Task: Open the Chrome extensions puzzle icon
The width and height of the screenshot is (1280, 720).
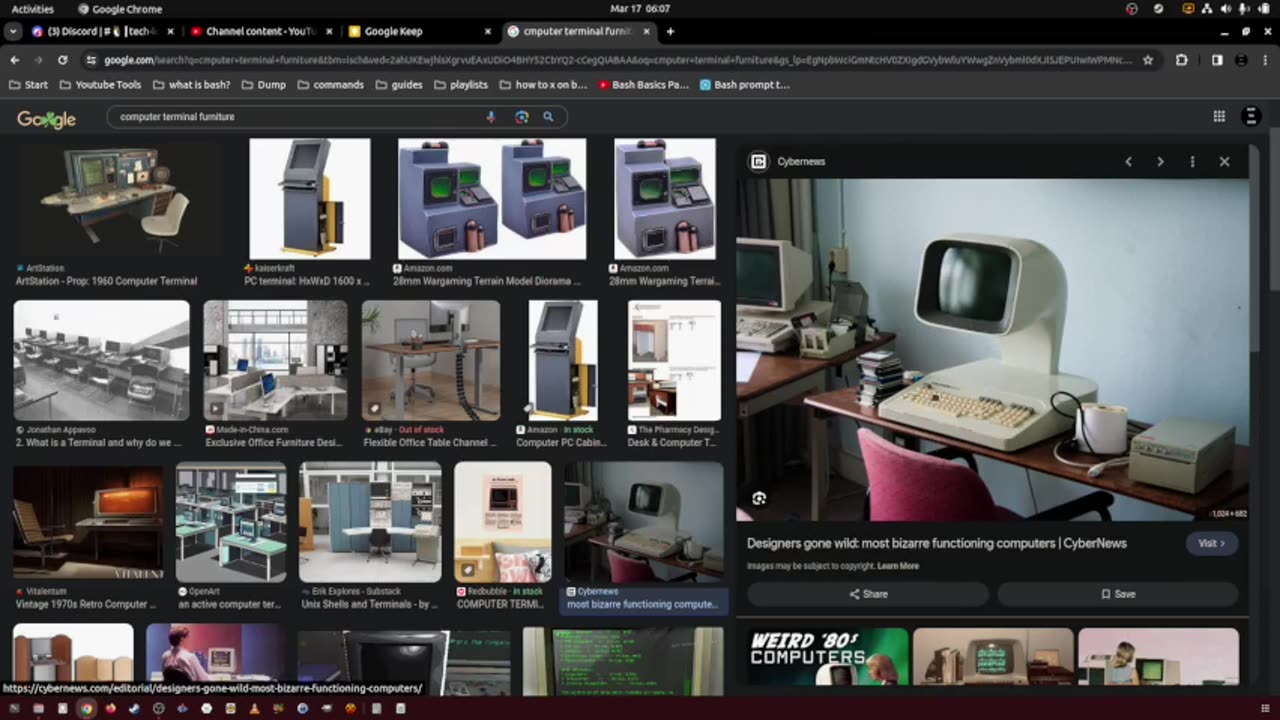Action: pos(1182,60)
